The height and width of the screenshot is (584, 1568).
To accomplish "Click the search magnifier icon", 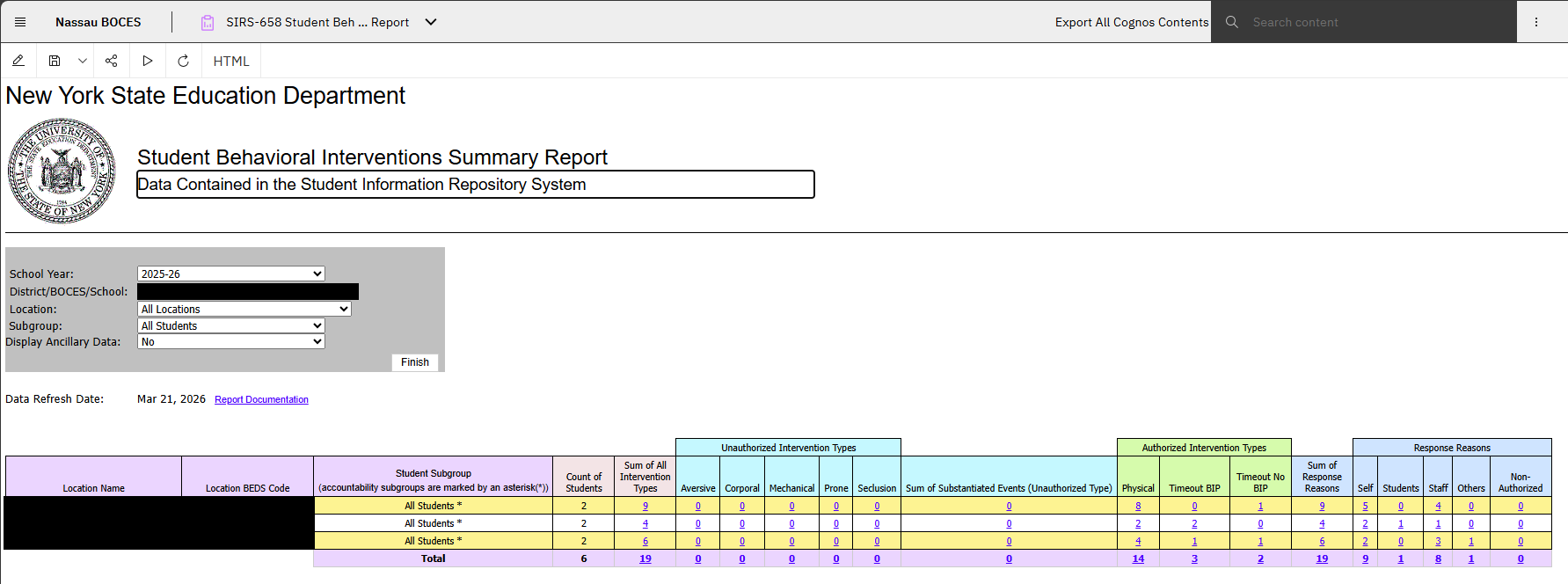I will [x=1232, y=22].
